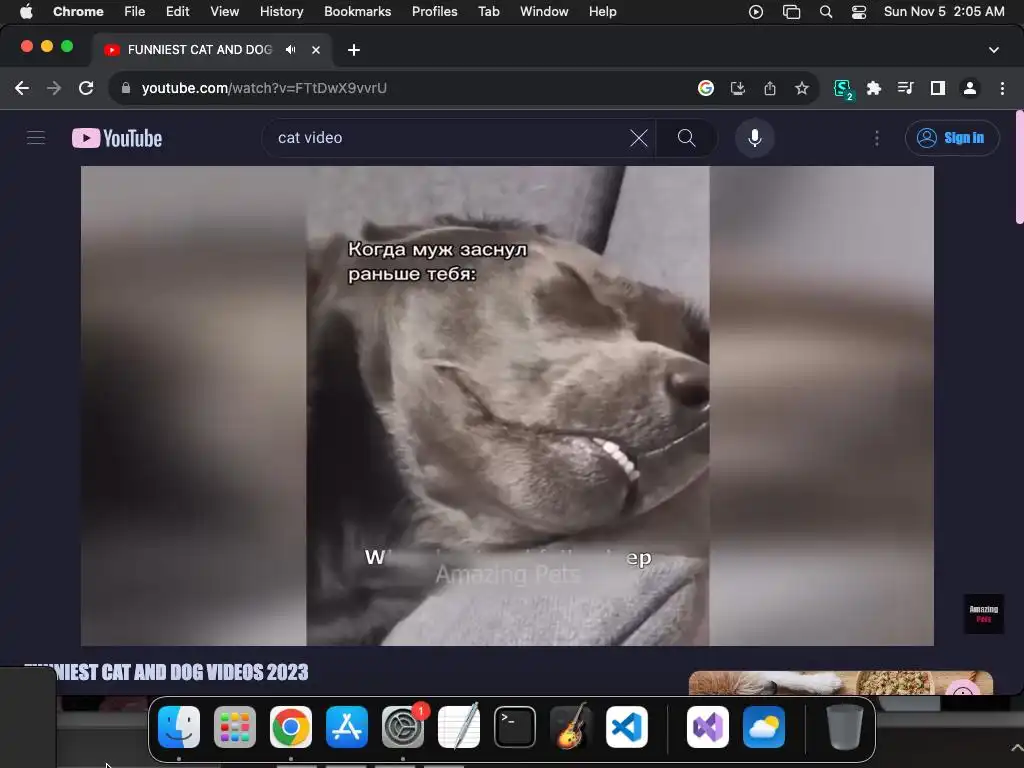Open Visual Studio from the Dock
Screen dimensions: 1024x768
click(x=708, y=727)
